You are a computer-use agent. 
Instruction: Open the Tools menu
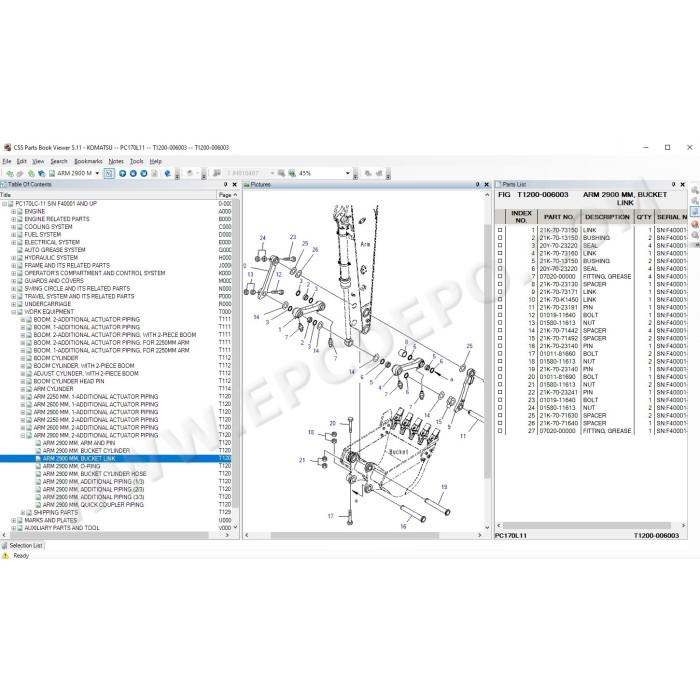pyautogui.click(x=137, y=161)
